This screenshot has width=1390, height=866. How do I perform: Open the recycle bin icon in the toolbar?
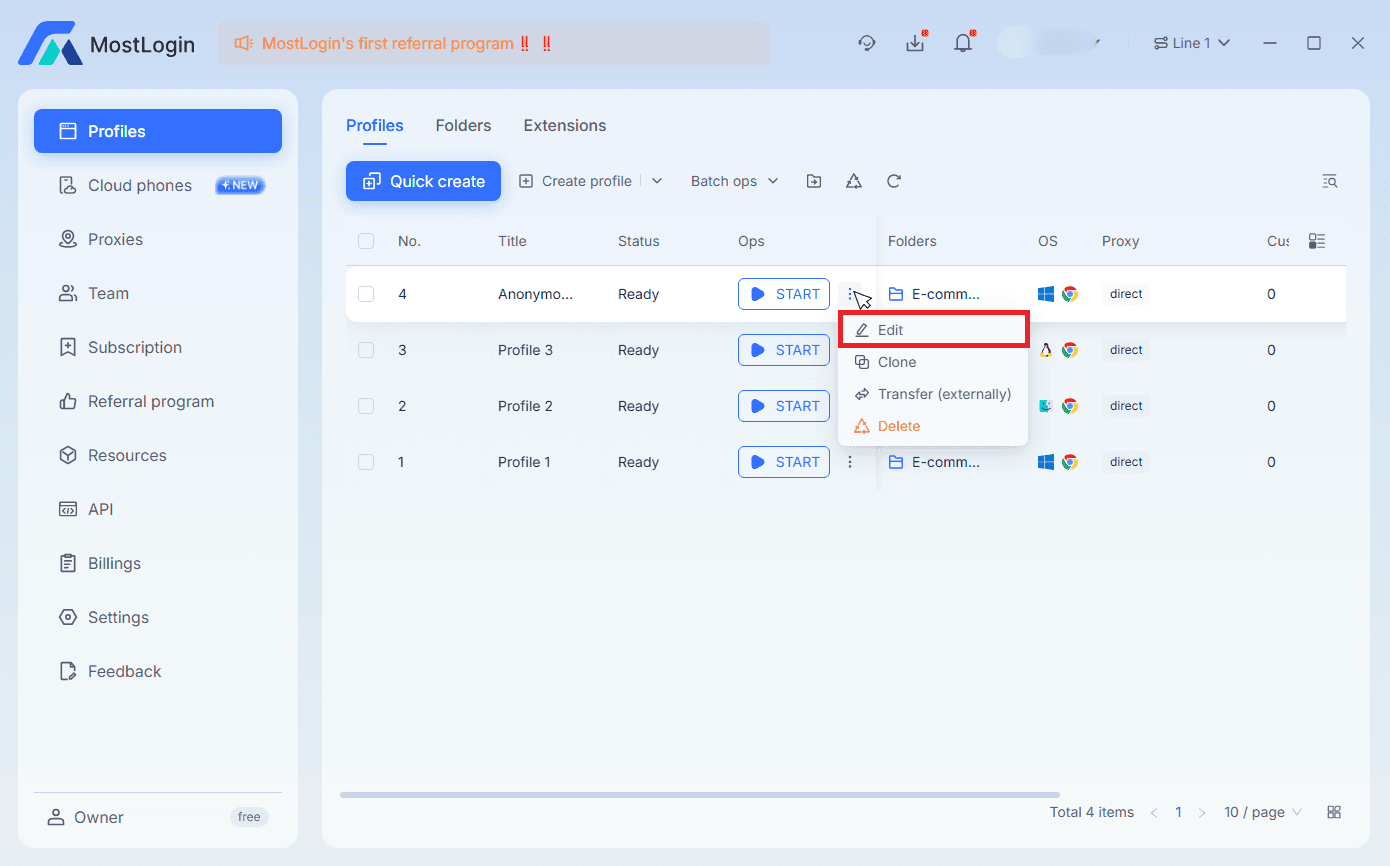tap(853, 181)
